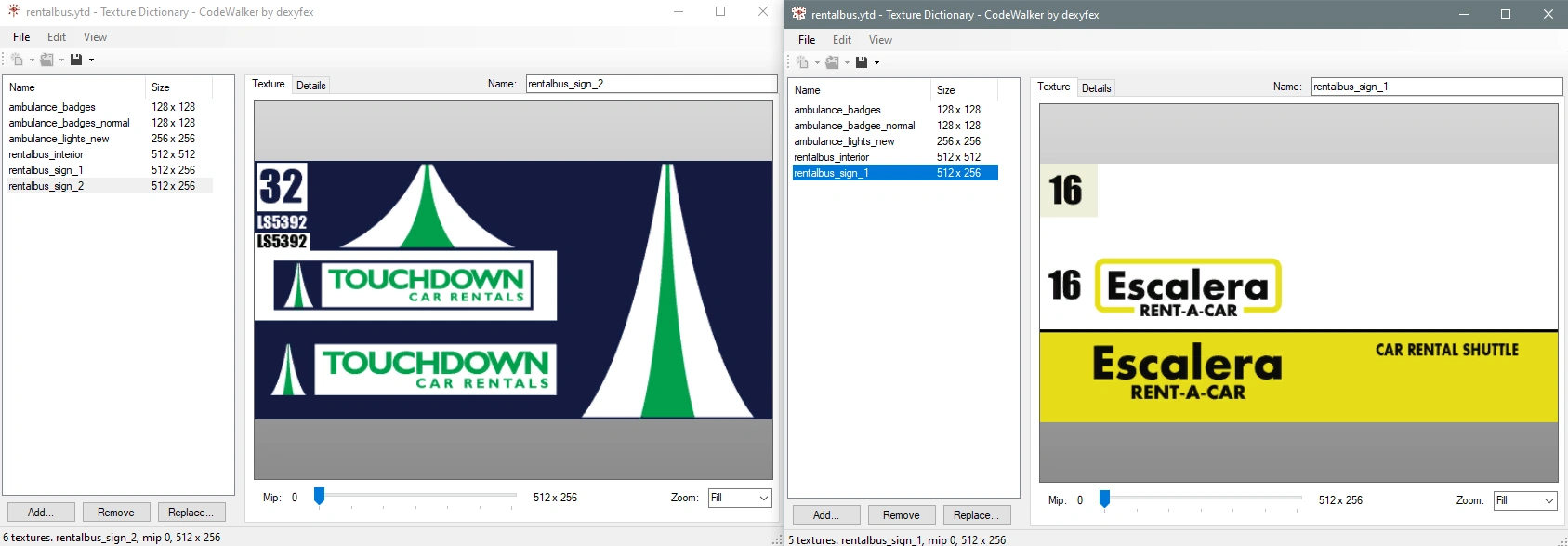Click the Name field showing rentalbus_sign_2
The image size is (1568, 546).
click(x=651, y=84)
